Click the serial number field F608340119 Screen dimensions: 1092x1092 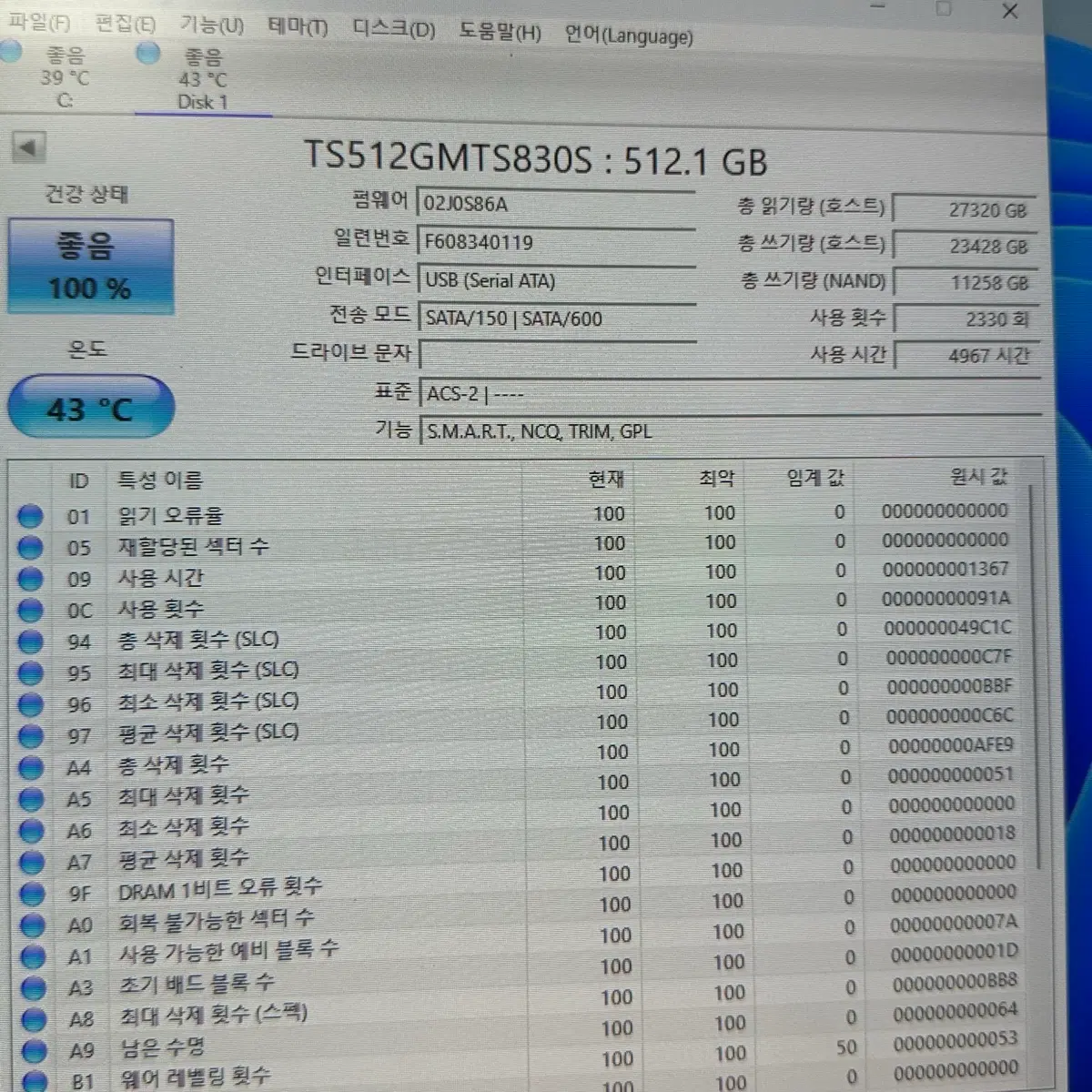pyautogui.click(x=556, y=241)
